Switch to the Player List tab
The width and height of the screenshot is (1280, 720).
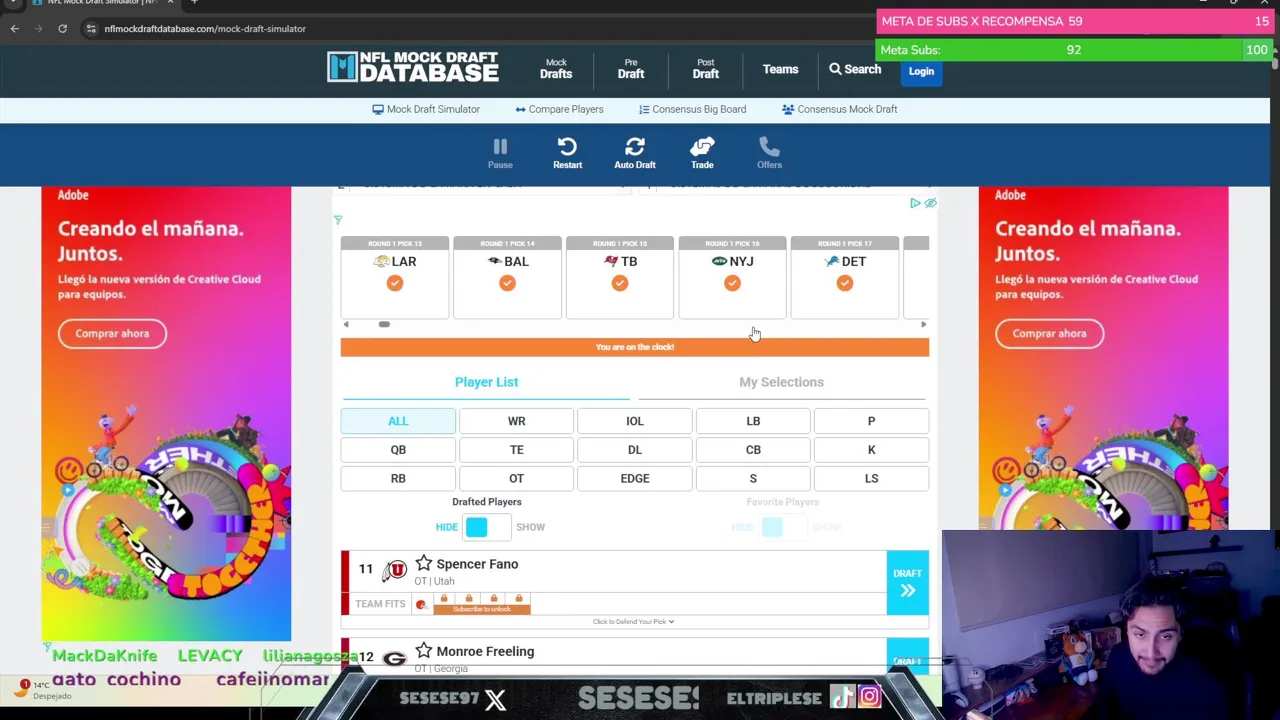click(x=486, y=382)
